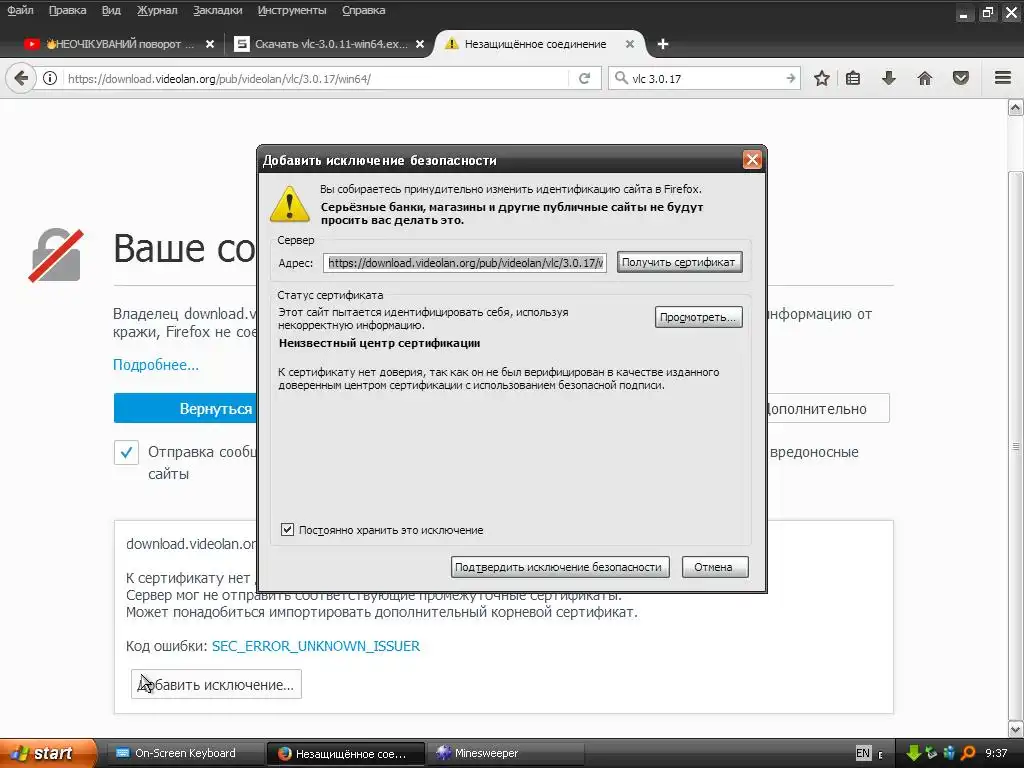Close the Скачать vlc-3.0.11 tab

pos(420,44)
